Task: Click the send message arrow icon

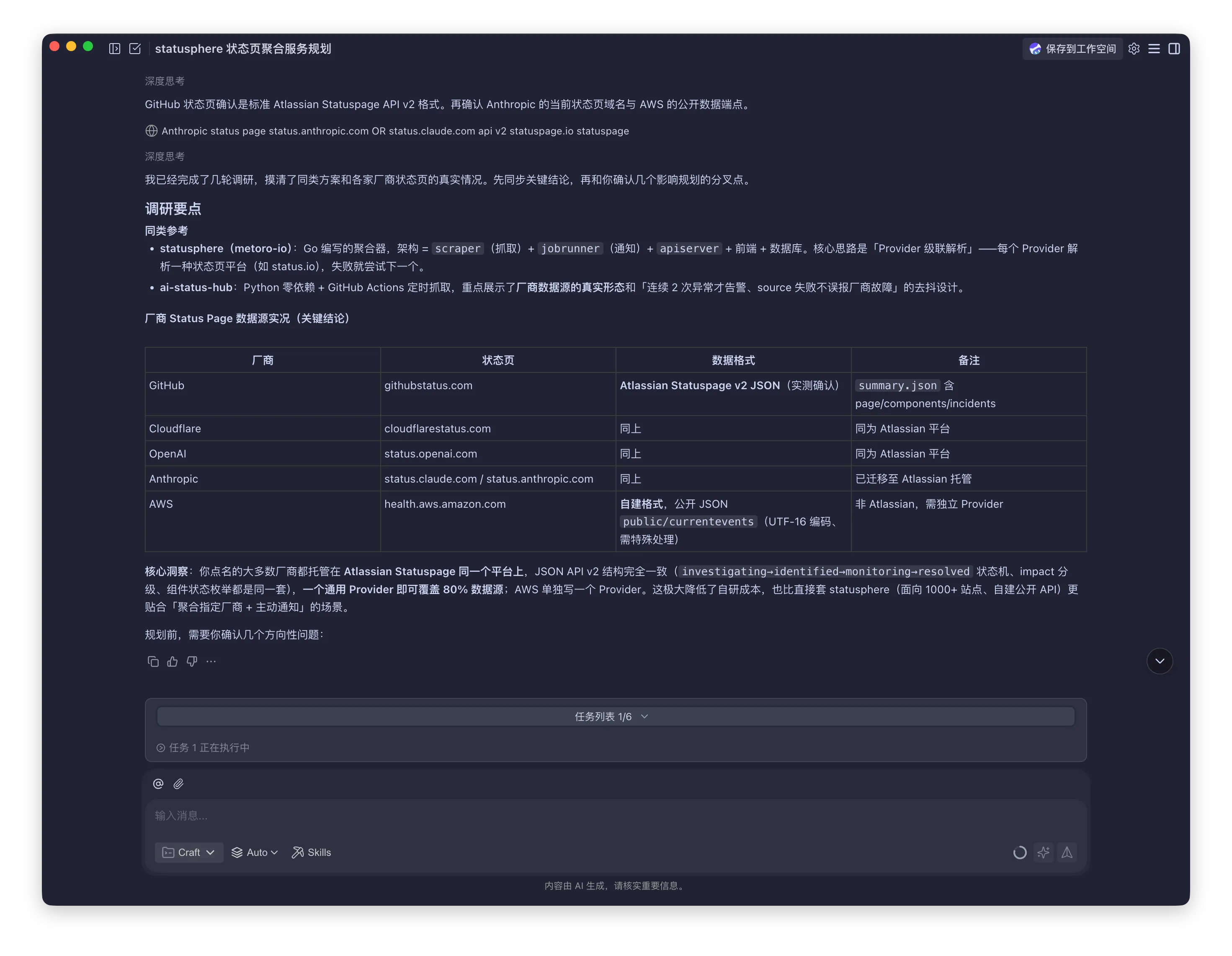Action: pos(1067,852)
